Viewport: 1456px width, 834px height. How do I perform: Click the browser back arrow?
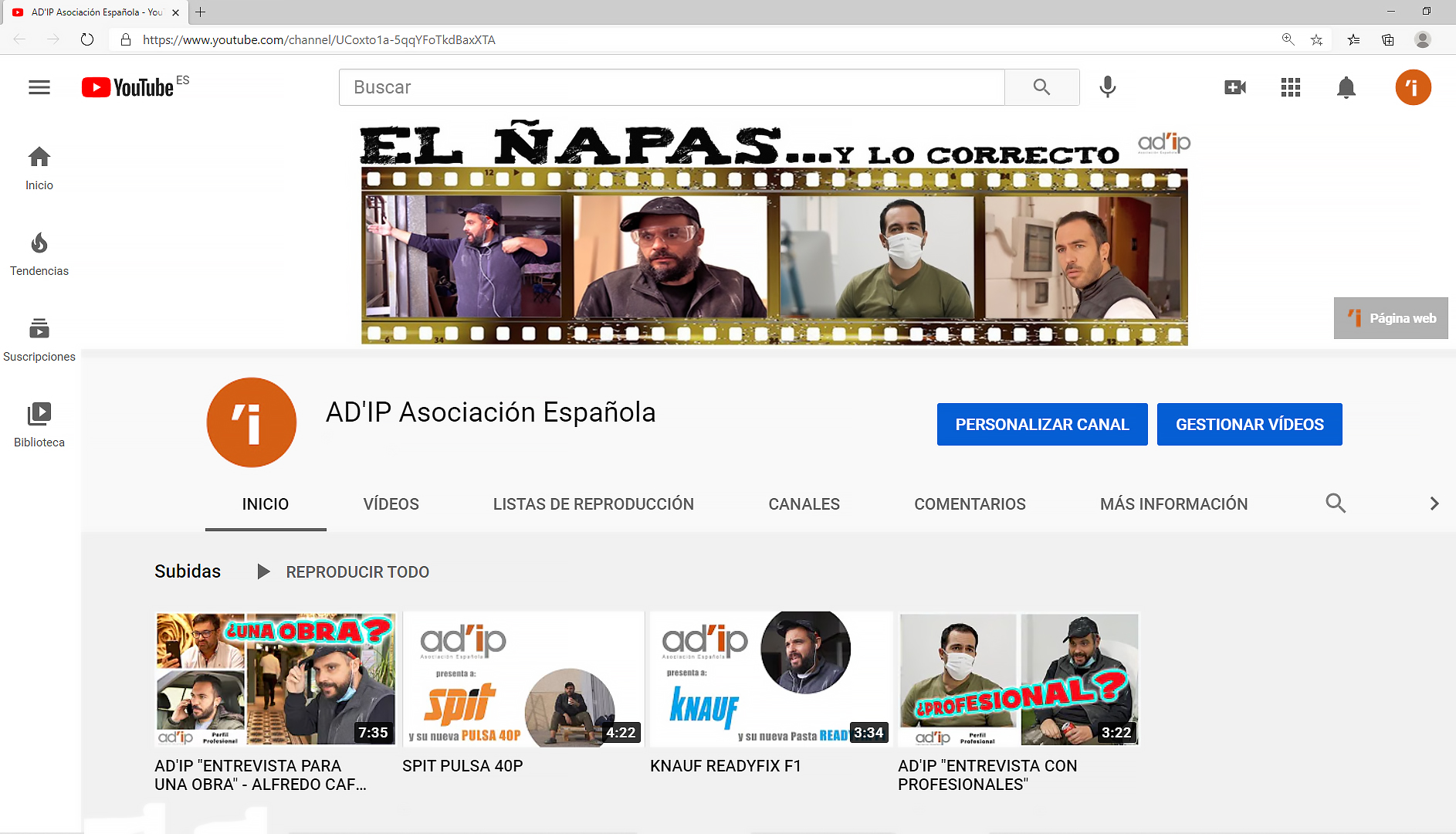tap(20, 39)
